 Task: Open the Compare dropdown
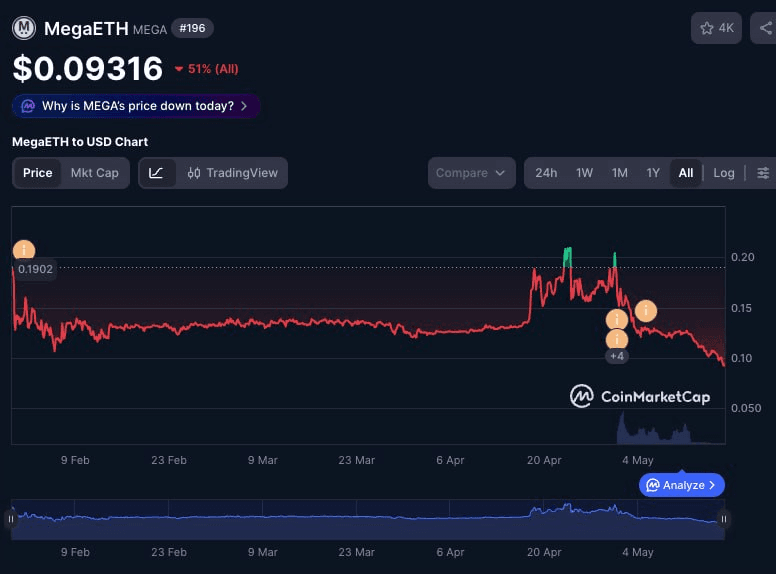click(471, 173)
